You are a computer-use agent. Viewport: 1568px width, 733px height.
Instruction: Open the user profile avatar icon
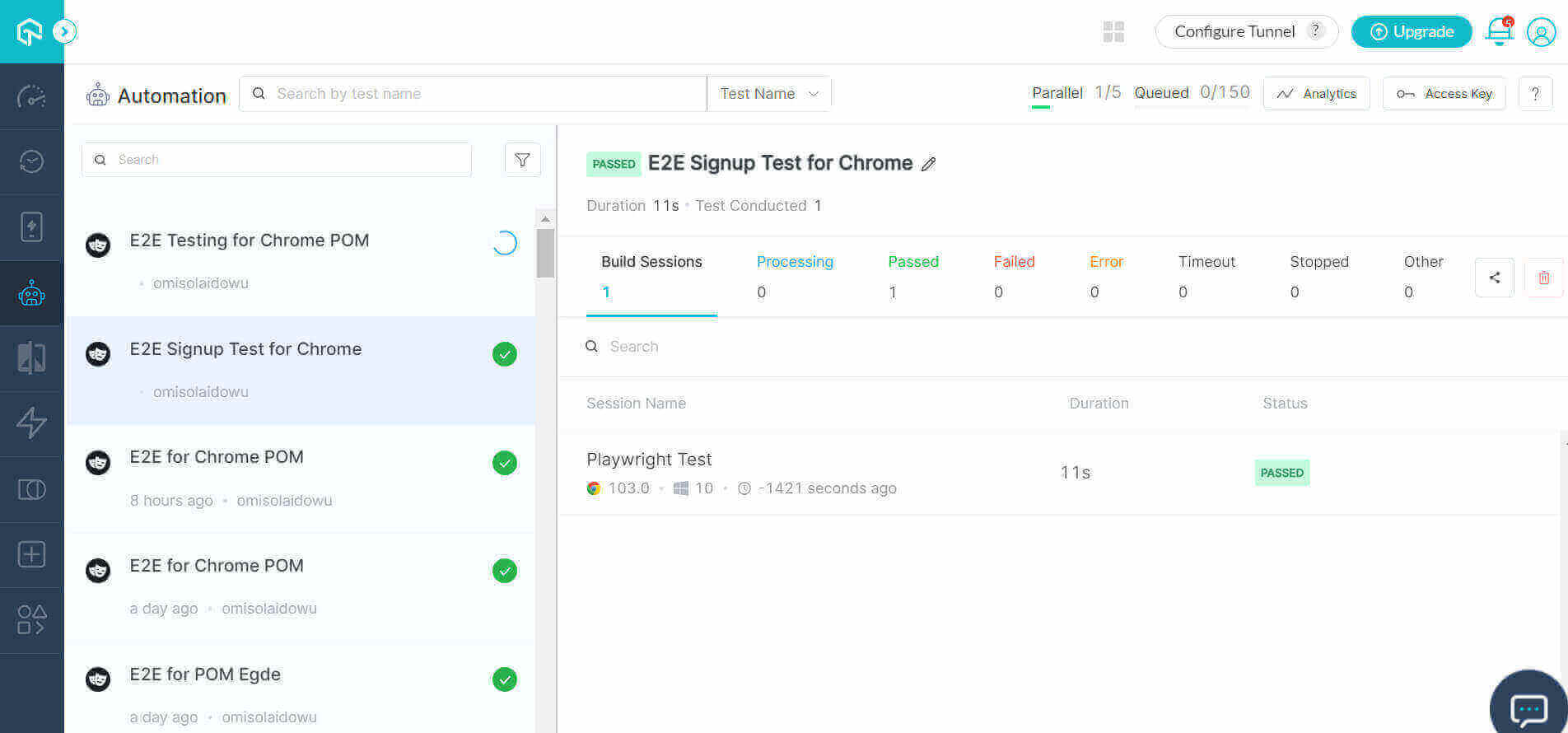[1541, 32]
